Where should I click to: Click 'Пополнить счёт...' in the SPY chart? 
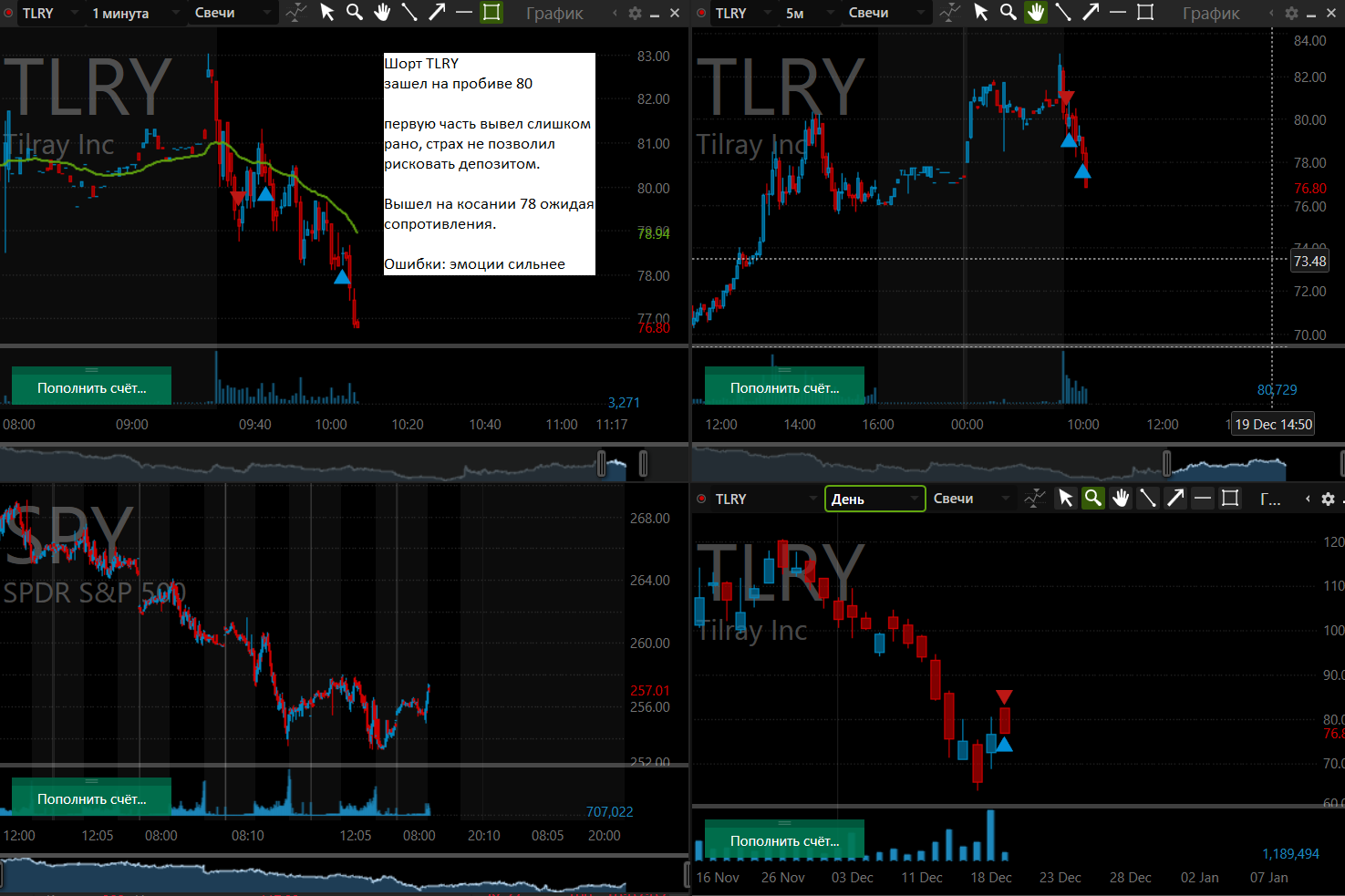tap(91, 798)
